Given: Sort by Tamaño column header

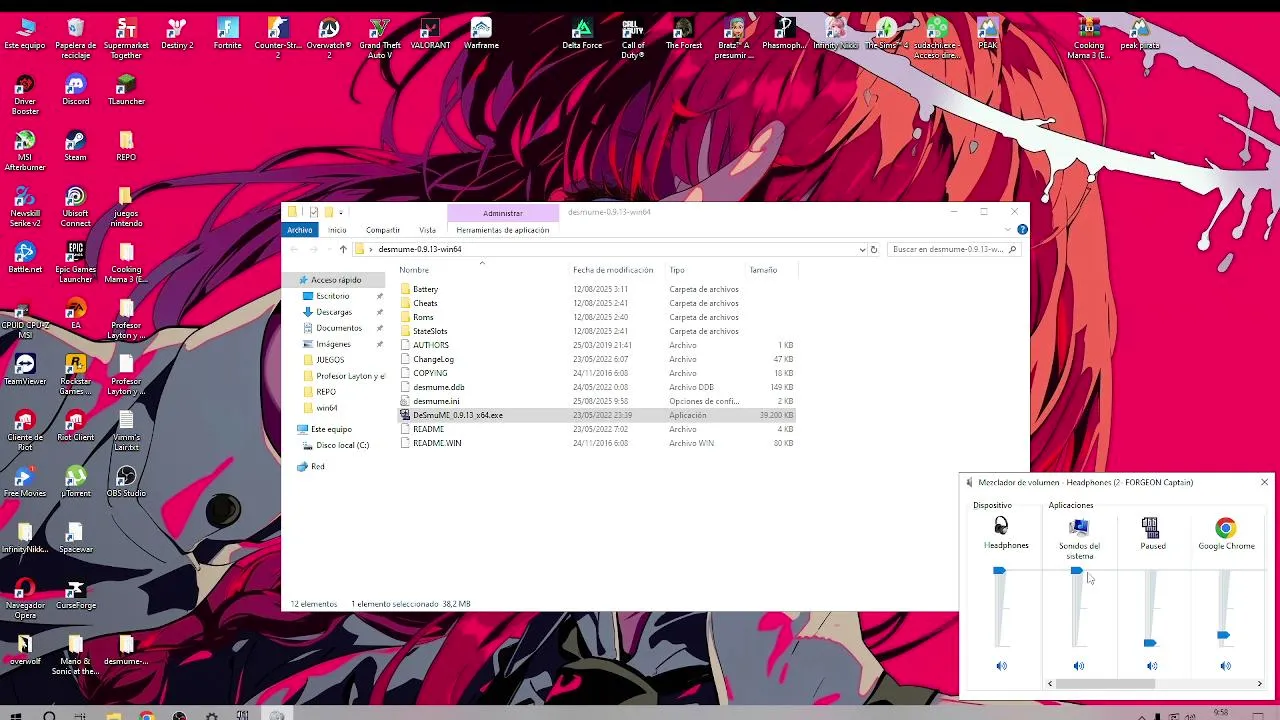Looking at the screenshot, I should tap(763, 270).
